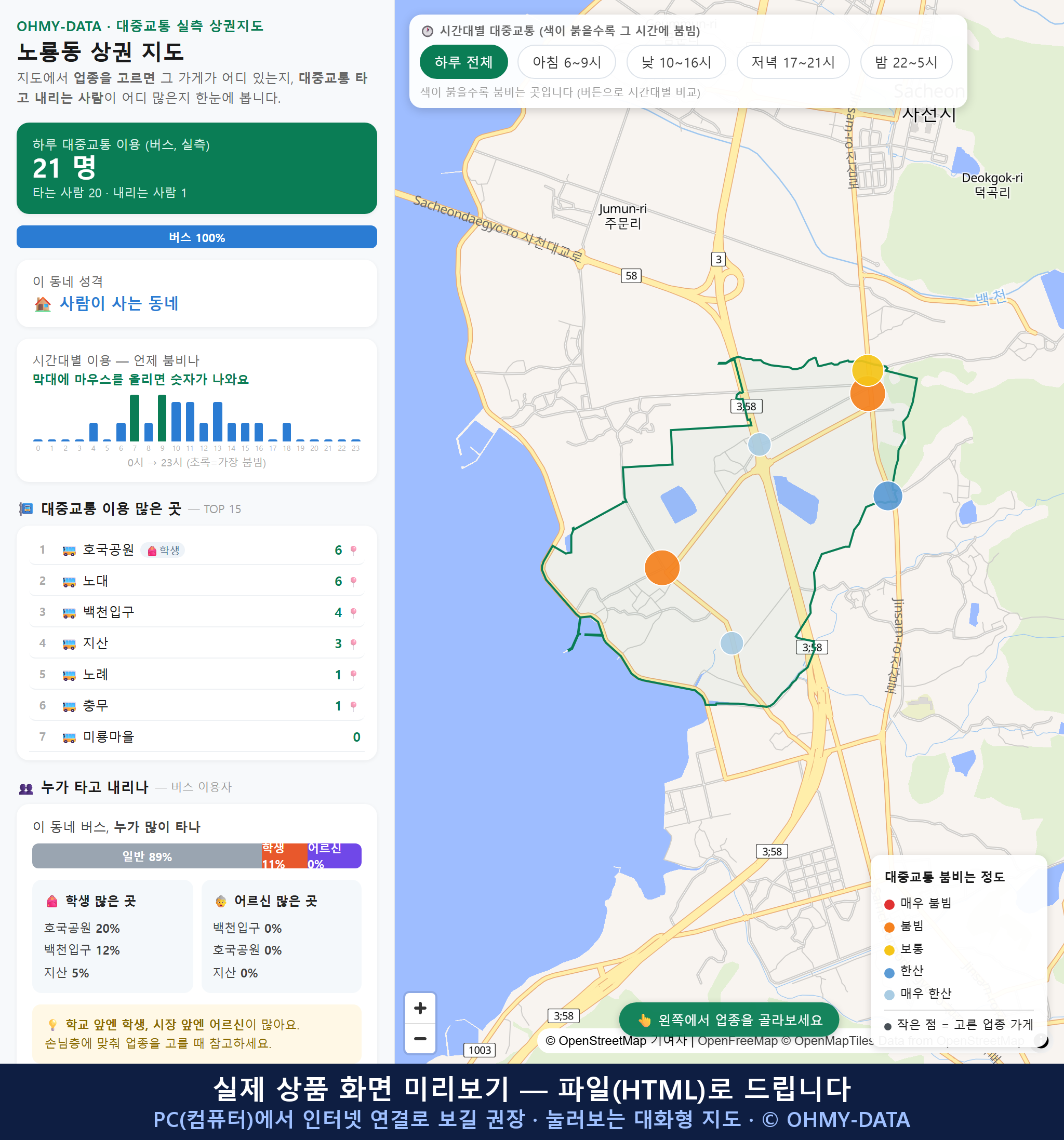Click the bus icon beside 노대
Viewport: 1064px width, 1140px height.
click(69, 582)
